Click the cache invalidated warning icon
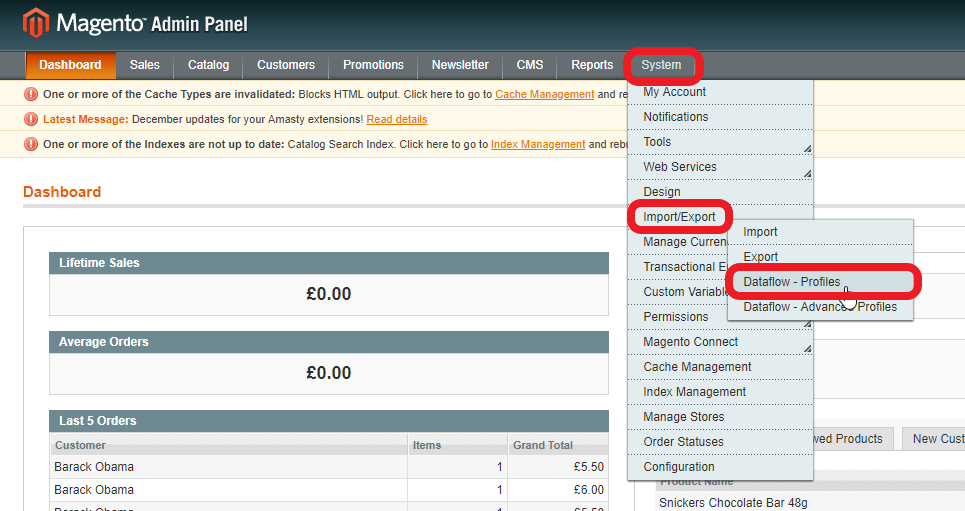This screenshot has height=511, width=965. [x=31, y=94]
